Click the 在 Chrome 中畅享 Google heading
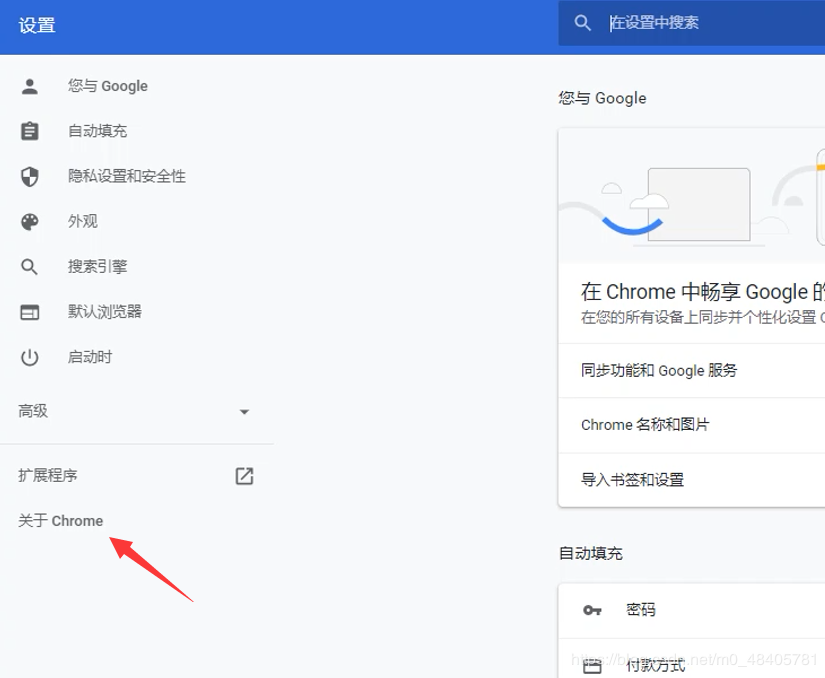The height and width of the screenshot is (678, 825). coord(703,292)
